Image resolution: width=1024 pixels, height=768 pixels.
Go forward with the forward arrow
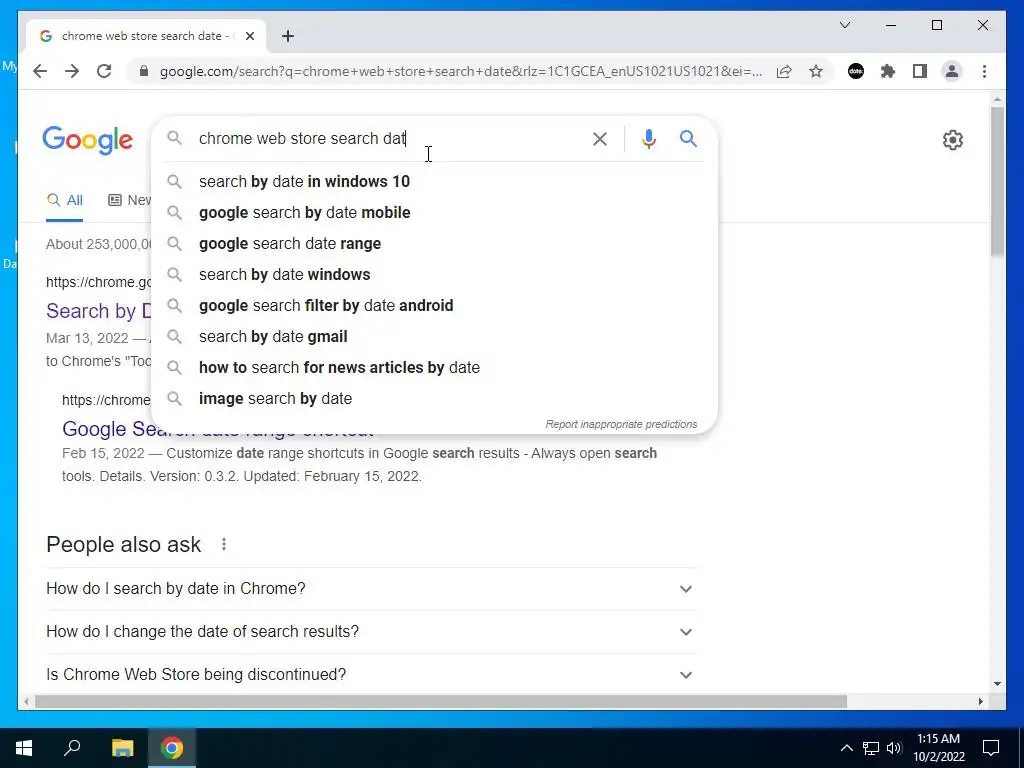pos(72,71)
